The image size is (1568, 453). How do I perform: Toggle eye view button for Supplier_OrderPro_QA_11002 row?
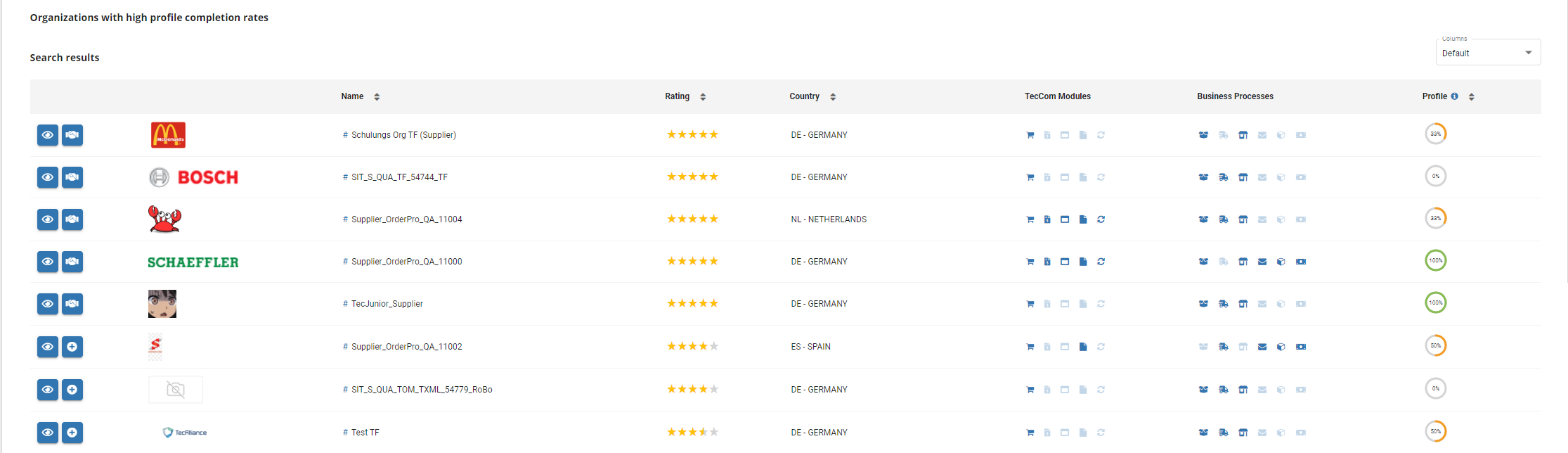[x=47, y=347]
